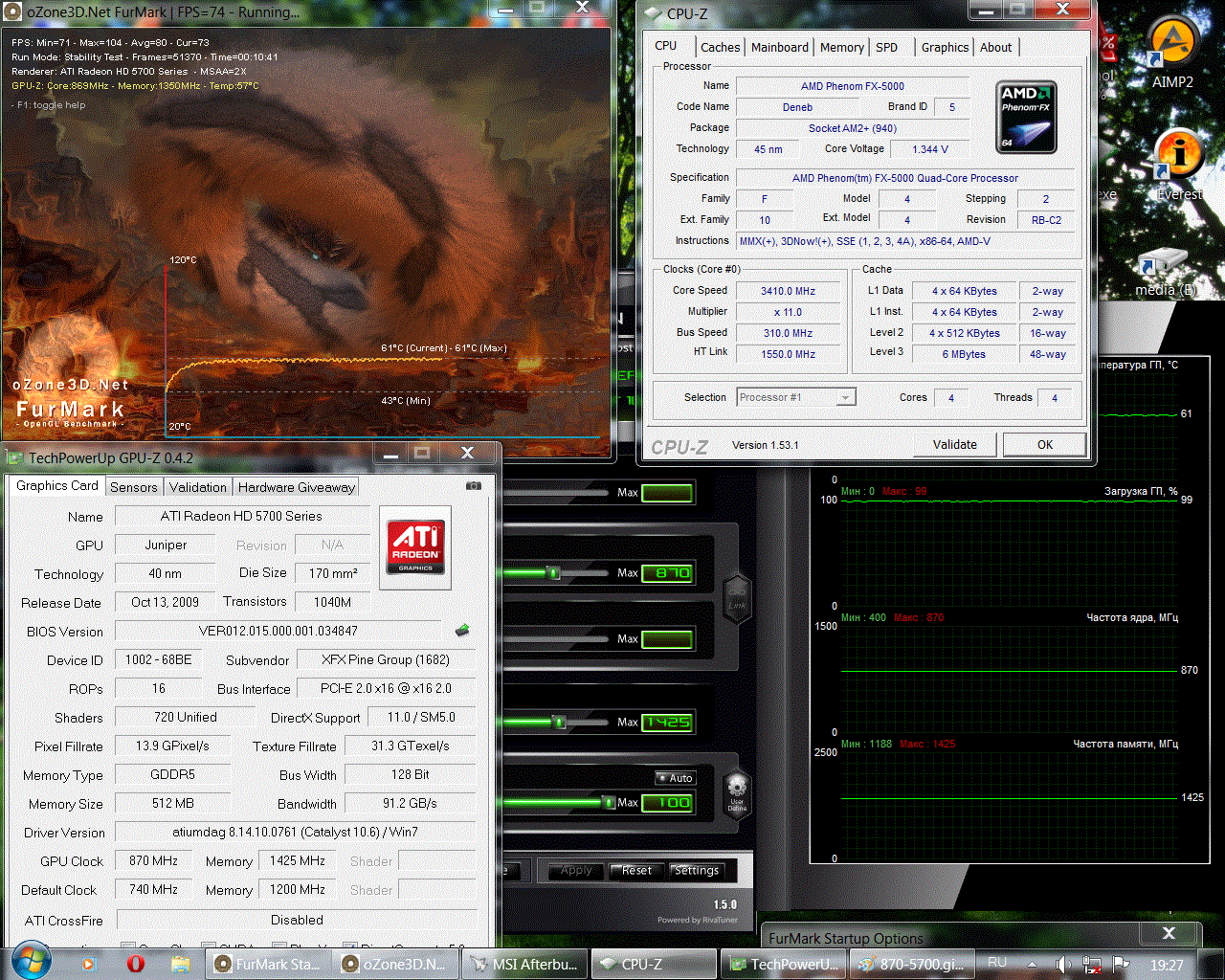Click the Validate button in CPU-Z

point(955,444)
